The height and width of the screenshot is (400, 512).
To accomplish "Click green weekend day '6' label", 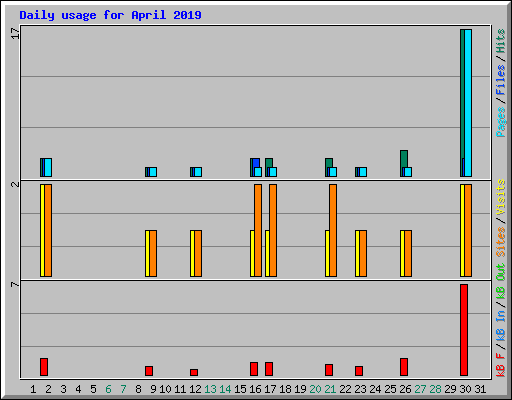I will [108, 389].
